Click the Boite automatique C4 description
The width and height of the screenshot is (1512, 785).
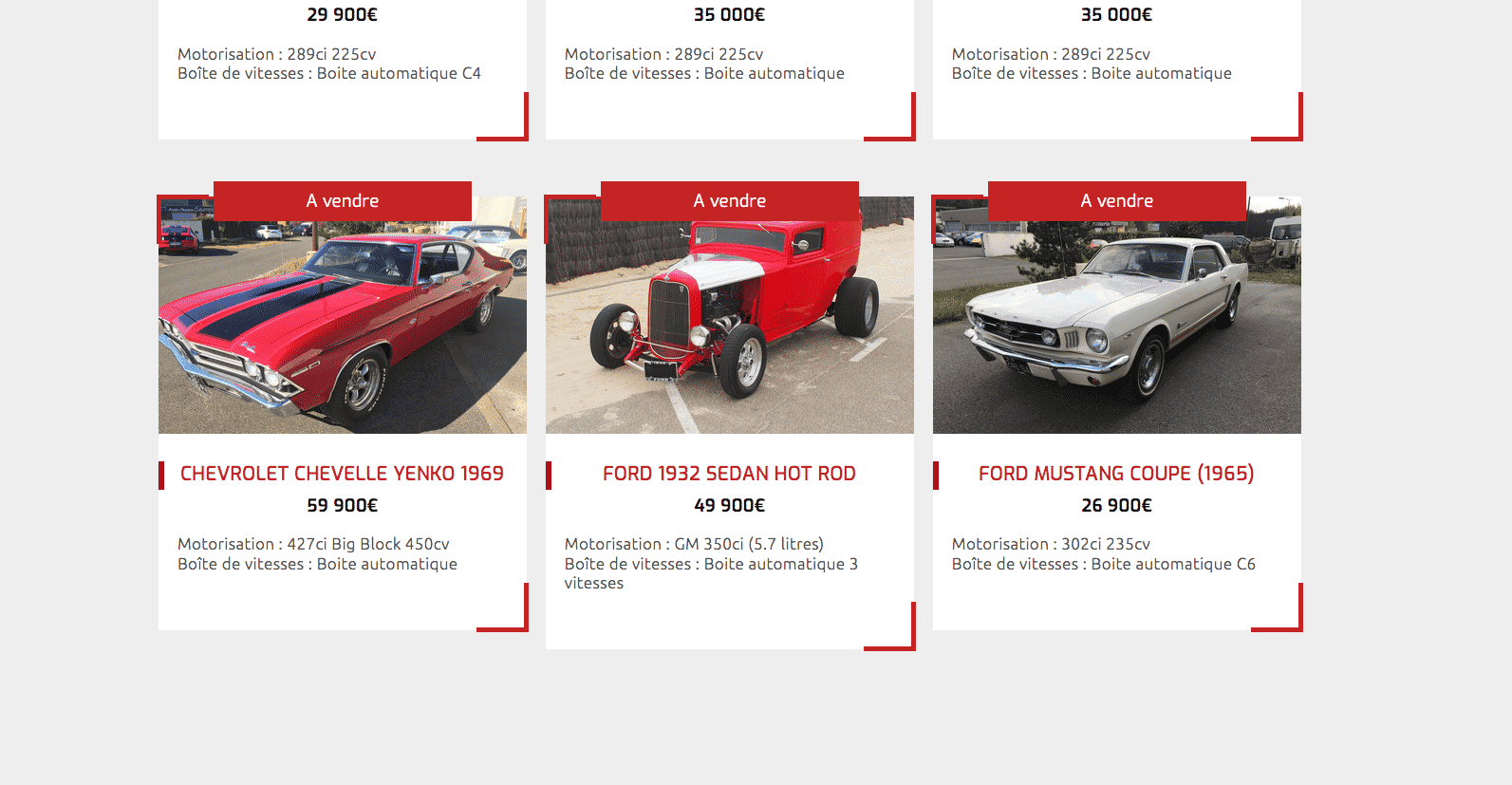click(x=399, y=74)
